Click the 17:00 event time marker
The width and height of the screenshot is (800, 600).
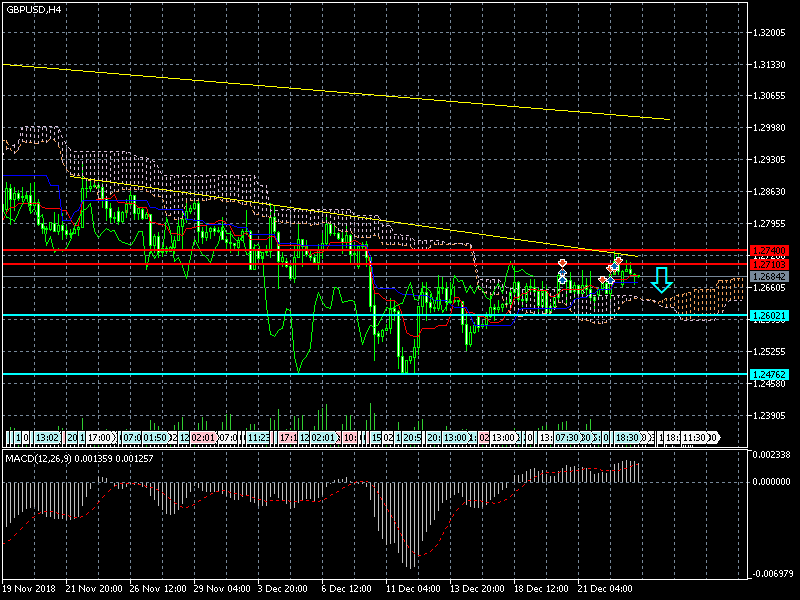[100, 438]
